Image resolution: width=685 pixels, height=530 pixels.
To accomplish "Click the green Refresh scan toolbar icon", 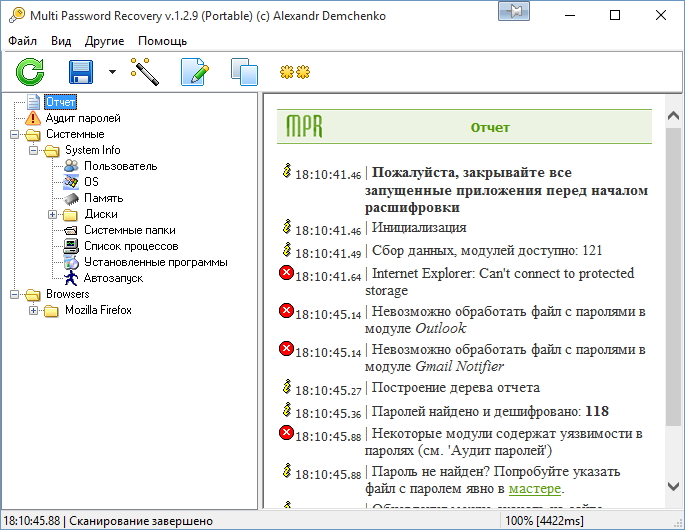I will [30, 72].
